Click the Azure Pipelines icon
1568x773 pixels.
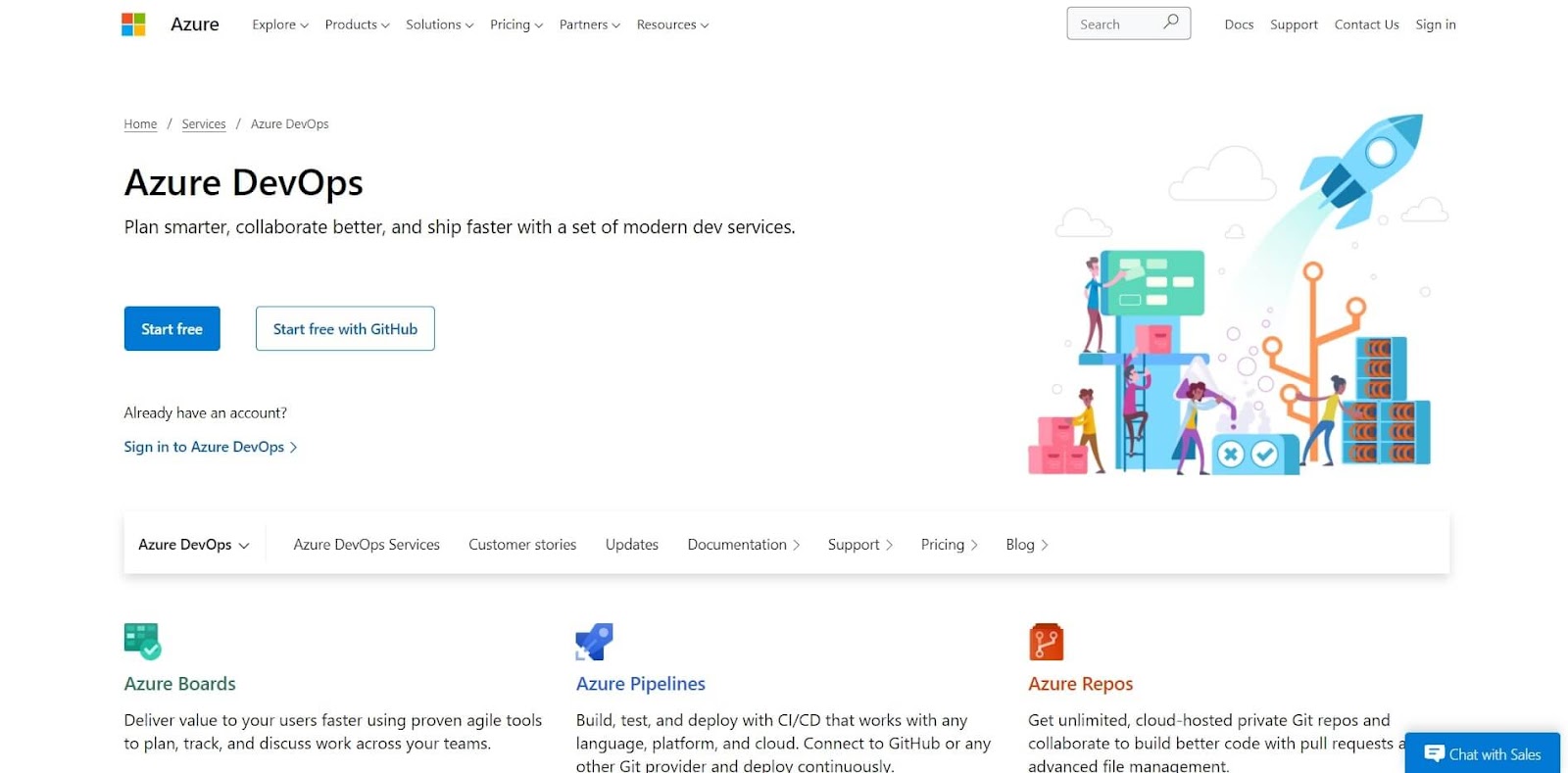tap(594, 642)
